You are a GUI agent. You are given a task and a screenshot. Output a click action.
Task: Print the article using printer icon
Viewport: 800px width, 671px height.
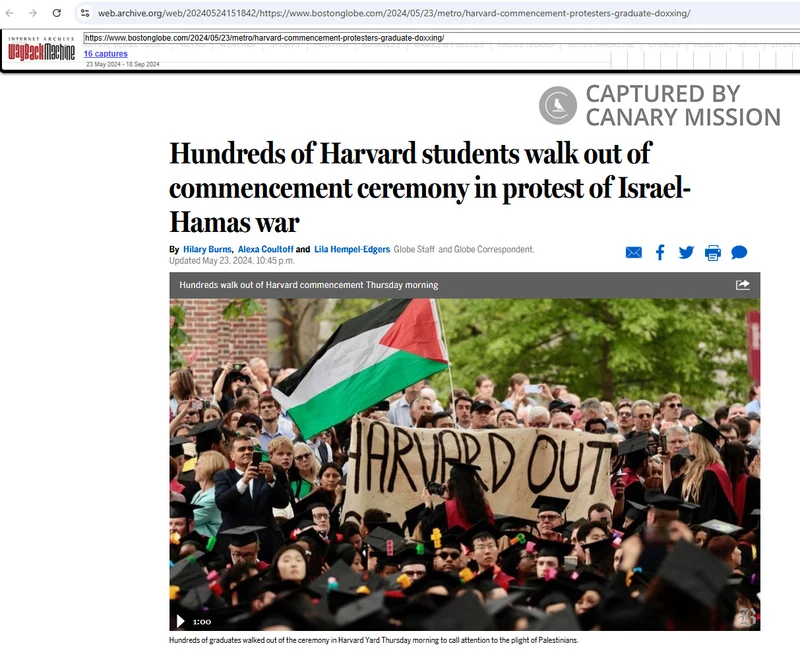[713, 253]
